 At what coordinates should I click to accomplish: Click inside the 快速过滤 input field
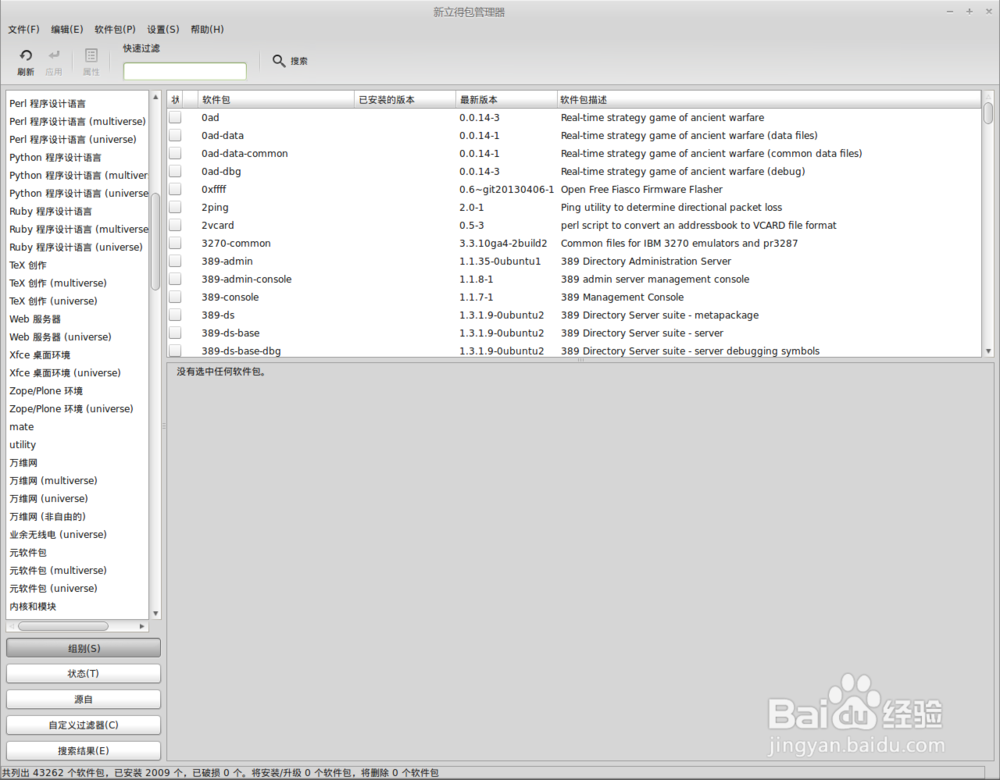point(185,71)
